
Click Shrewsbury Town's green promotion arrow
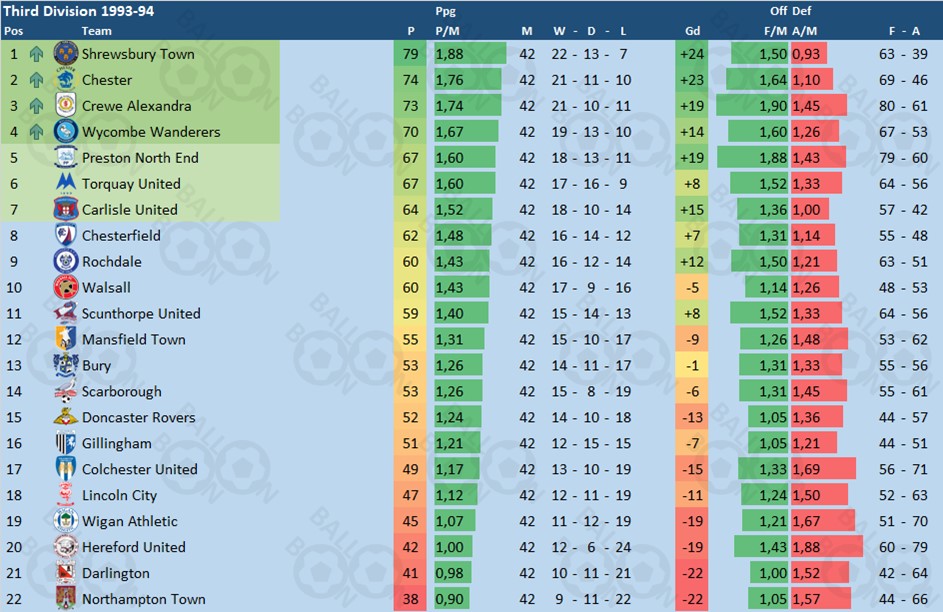(x=37, y=54)
